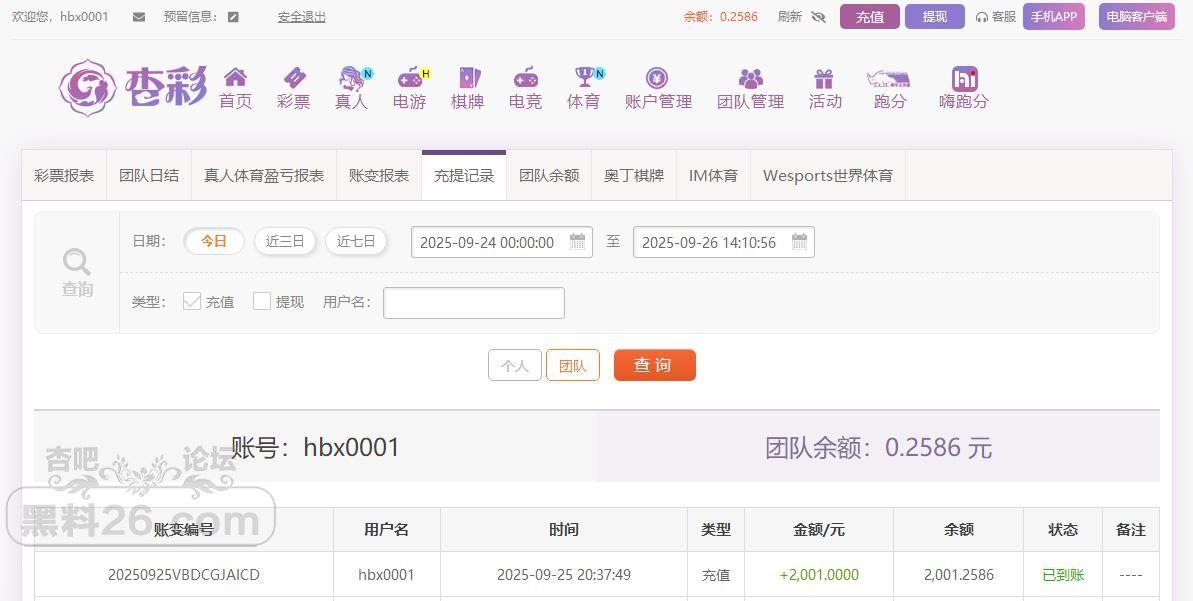Click the edit icon next to 预留信息
1193x601 pixels.
234,17
